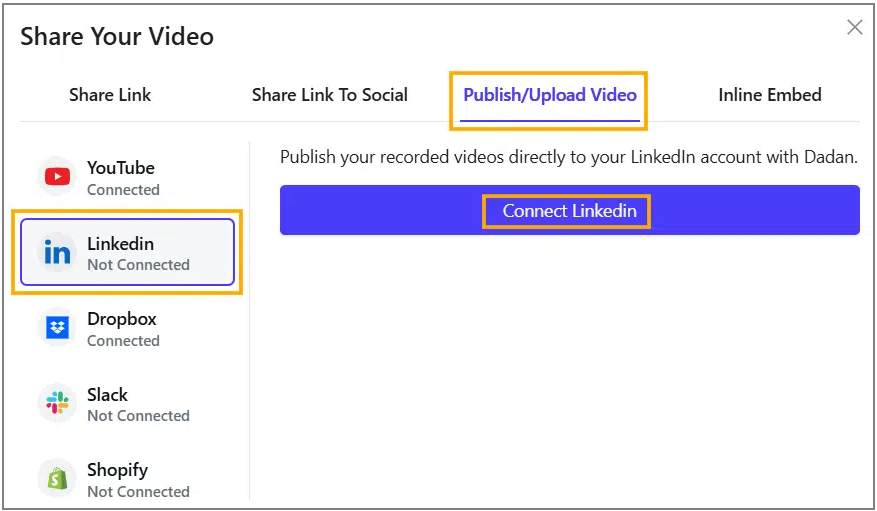Screen dimensions: 877x511
Task: Click the Connect Linkedin button
Action: pyautogui.click(x=569, y=210)
